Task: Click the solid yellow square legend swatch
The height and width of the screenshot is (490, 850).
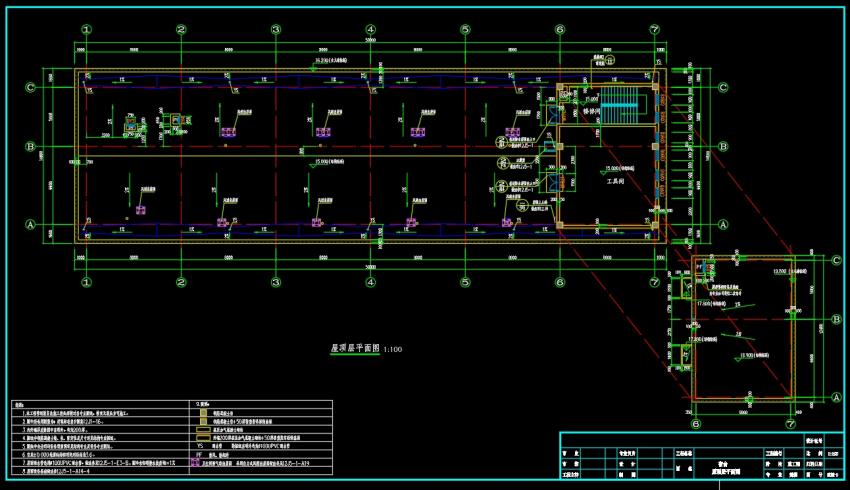Action: click(203, 412)
